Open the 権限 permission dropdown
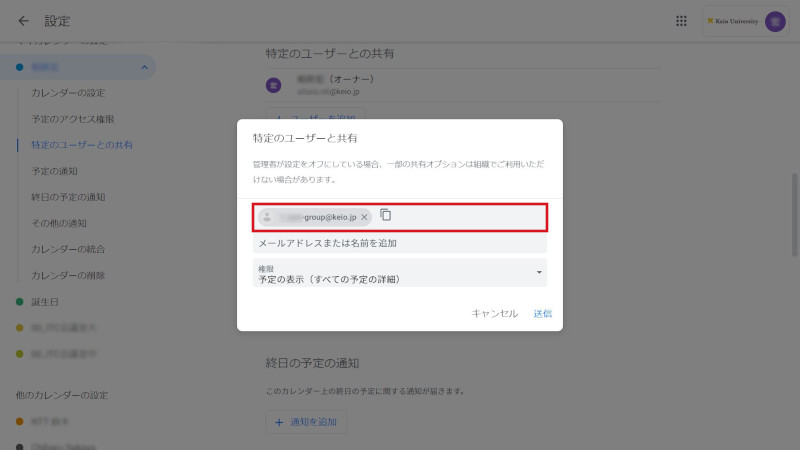The width and height of the screenshot is (800, 450). pyautogui.click(x=400, y=274)
